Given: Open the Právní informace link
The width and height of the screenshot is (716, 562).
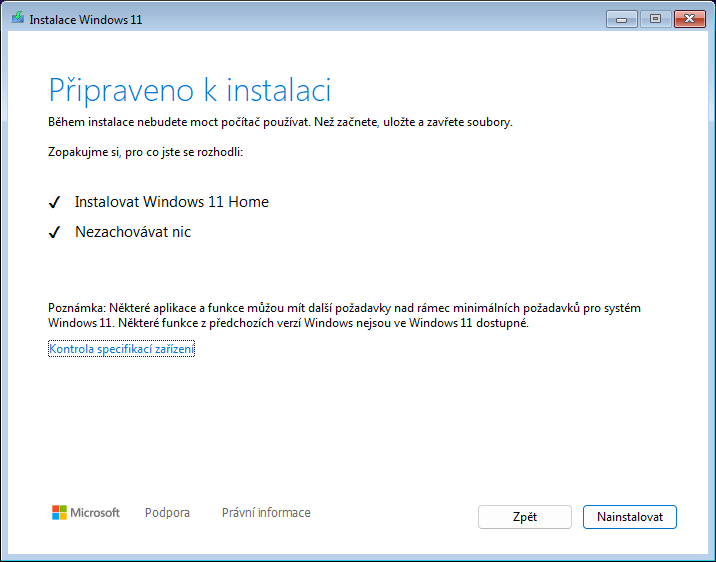Looking at the screenshot, I should click(x=266, y=513).
